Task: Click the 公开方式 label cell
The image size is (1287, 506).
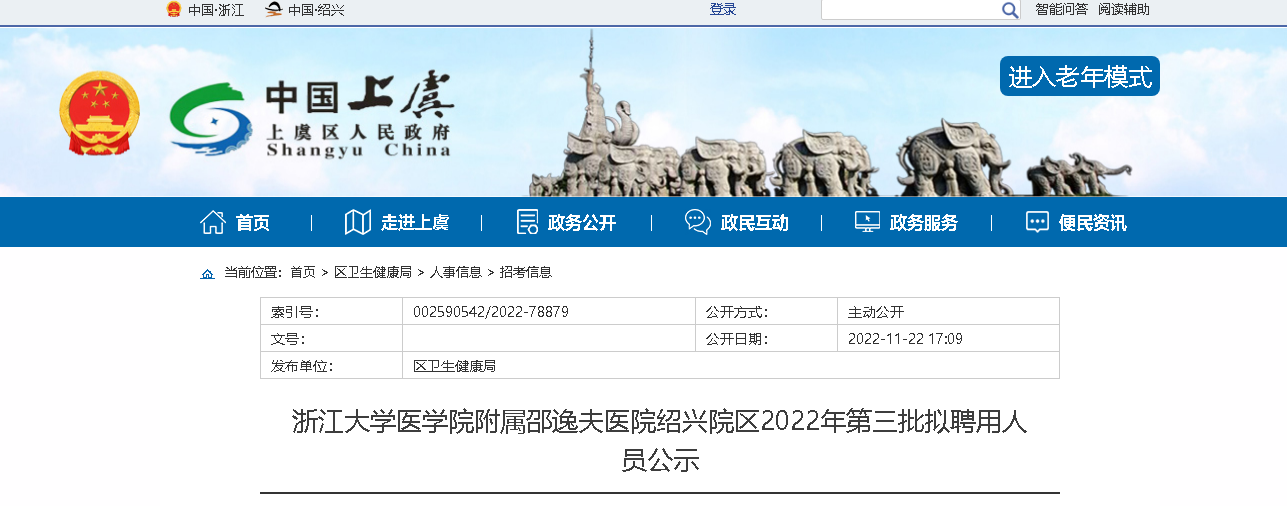Action: coord(766,312)
